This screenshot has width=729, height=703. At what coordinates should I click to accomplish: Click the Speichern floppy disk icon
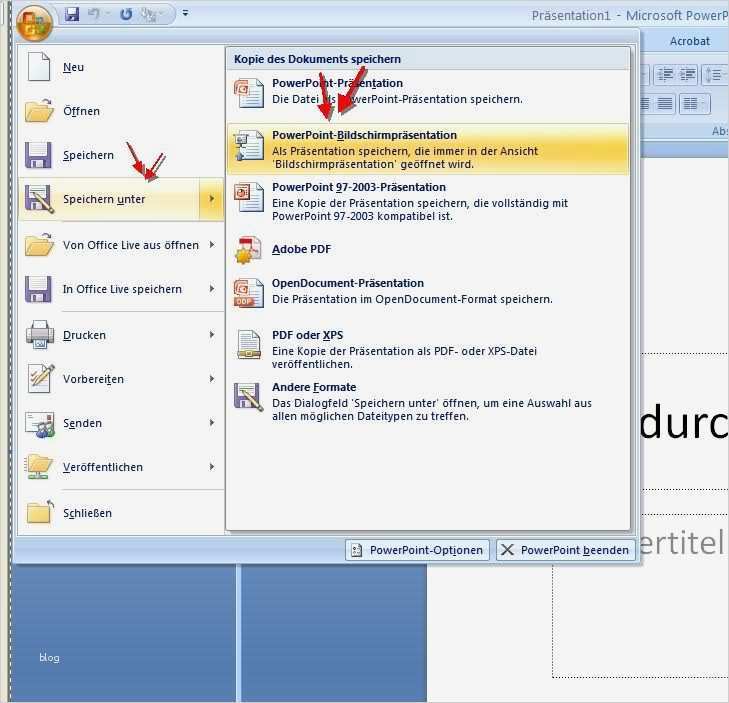tap(38, 155)
